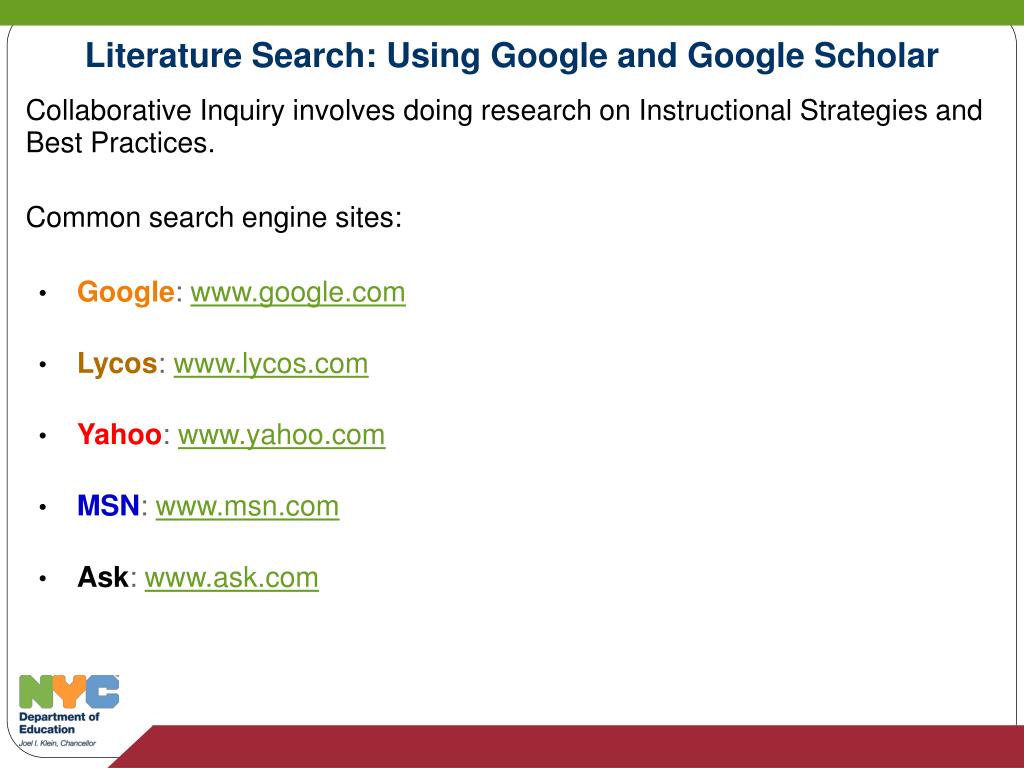Click the orange Google label

(125, 292)
